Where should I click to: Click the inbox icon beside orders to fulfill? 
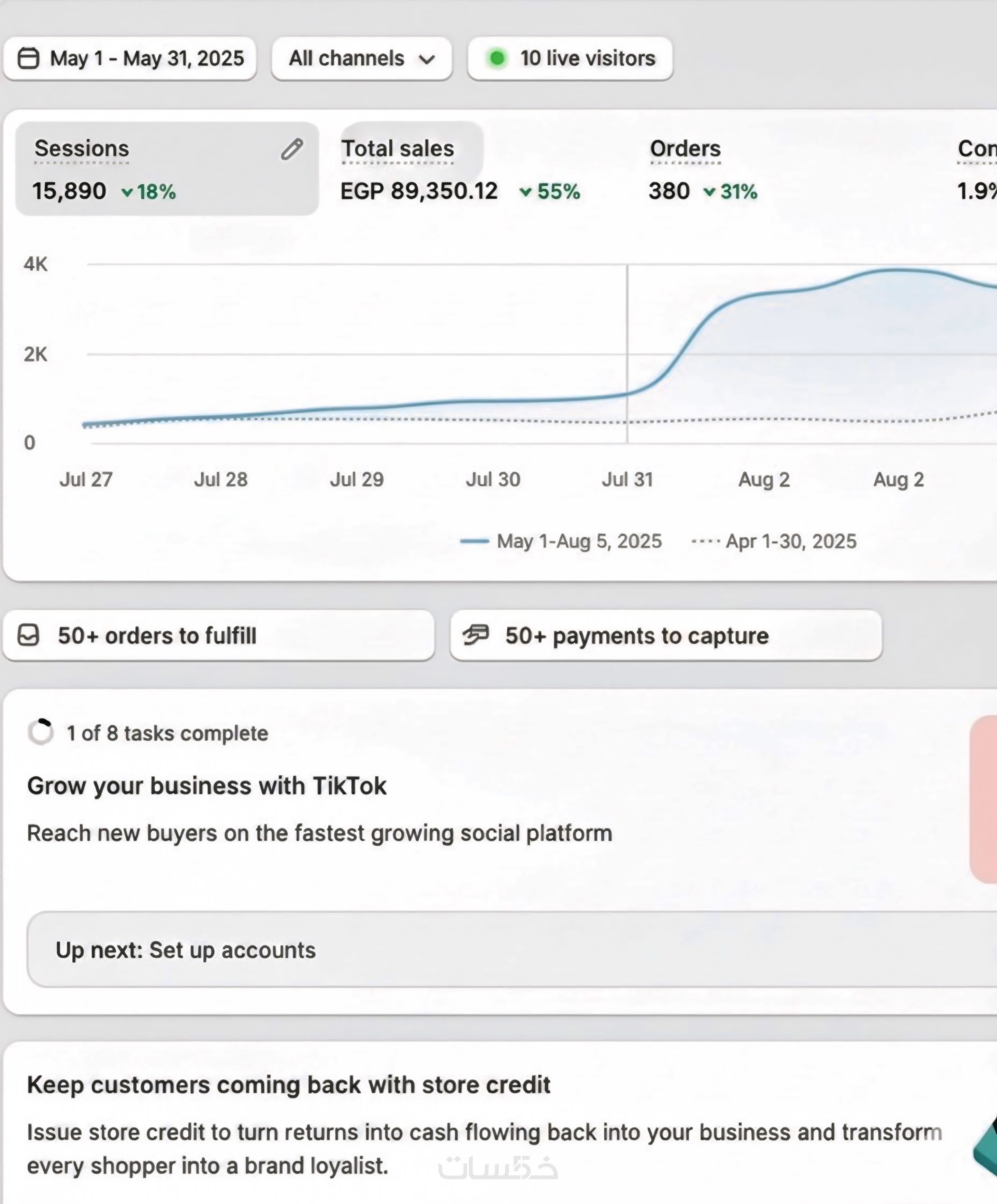click(28, 635)
